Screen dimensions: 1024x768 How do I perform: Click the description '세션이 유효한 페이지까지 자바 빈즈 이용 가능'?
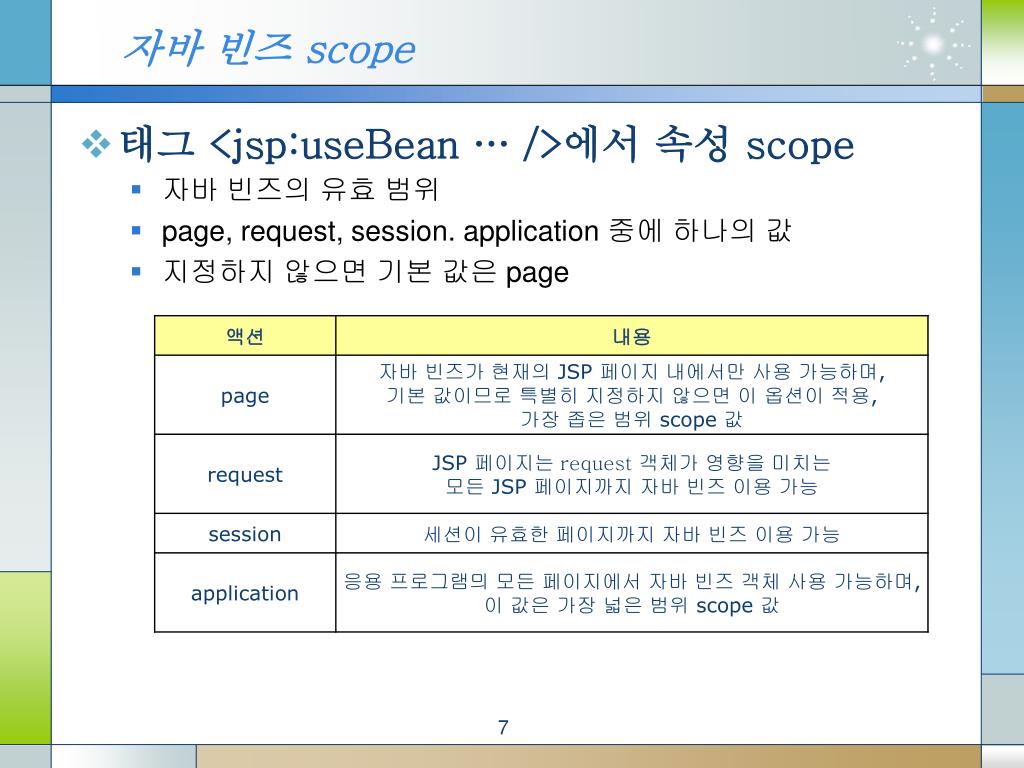pyautogui.click(x=632, y=534)
